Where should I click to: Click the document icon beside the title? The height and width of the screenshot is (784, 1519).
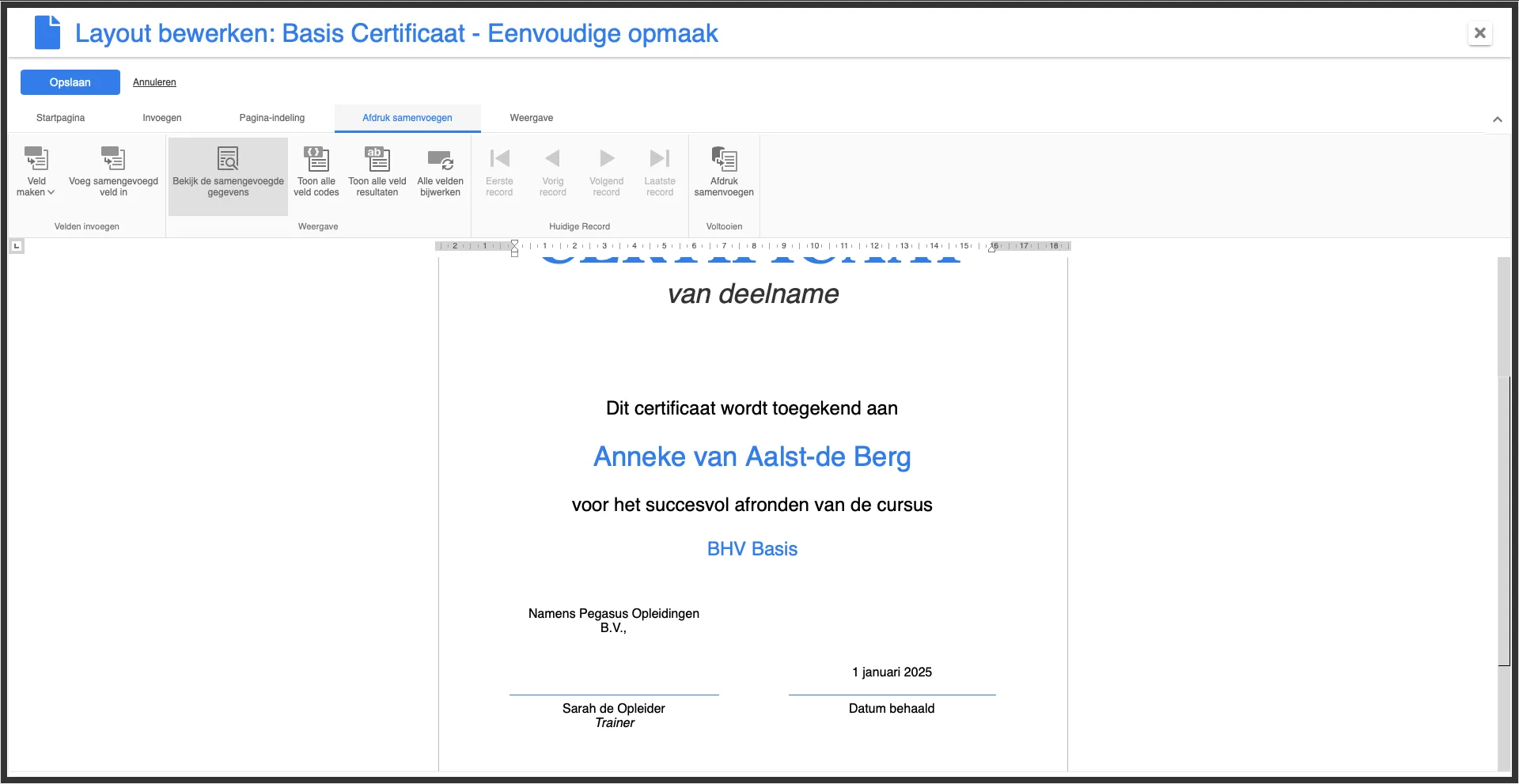coord(47,32)
